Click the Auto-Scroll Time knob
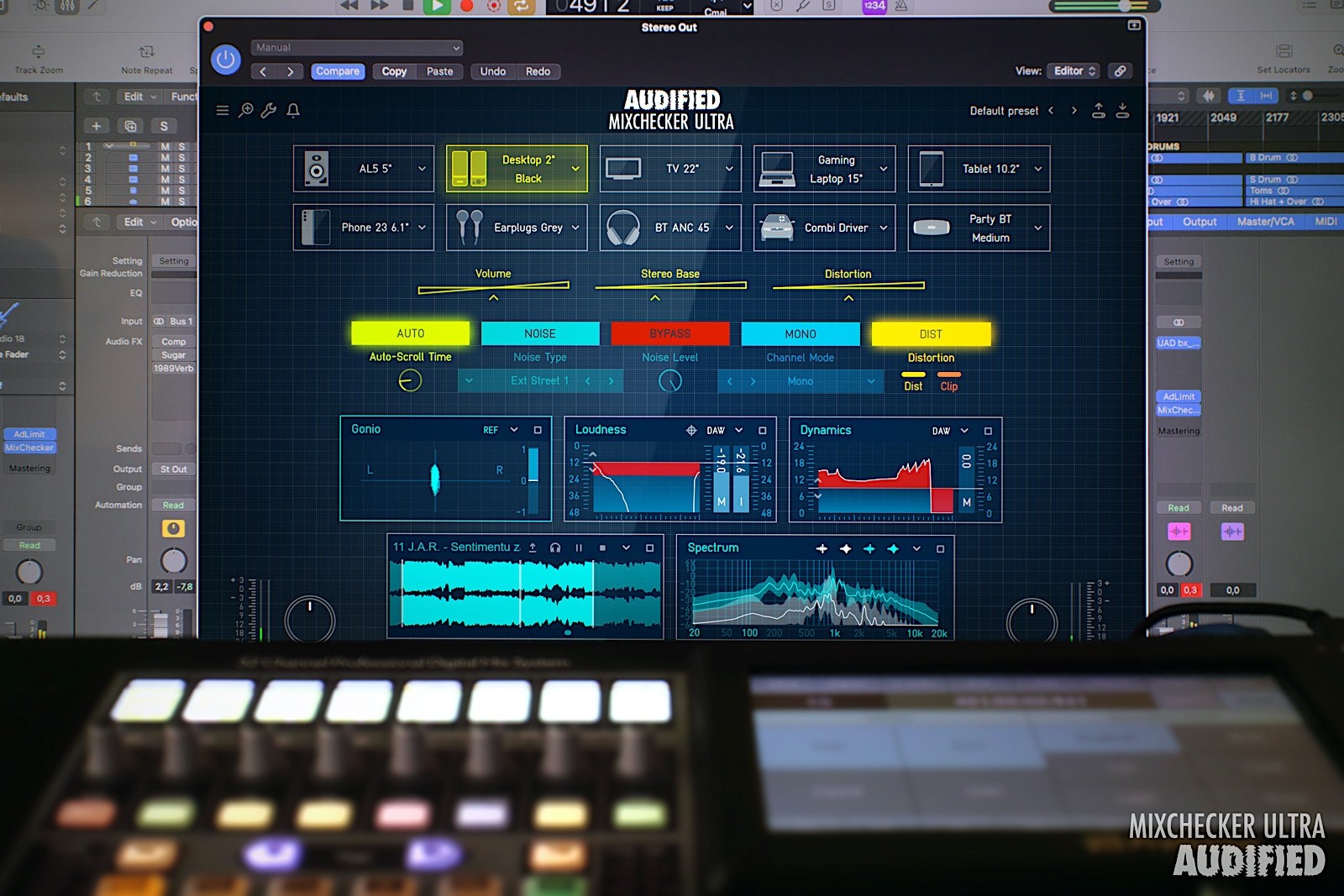The image size is (1344, 896). (x=410, y=381)
